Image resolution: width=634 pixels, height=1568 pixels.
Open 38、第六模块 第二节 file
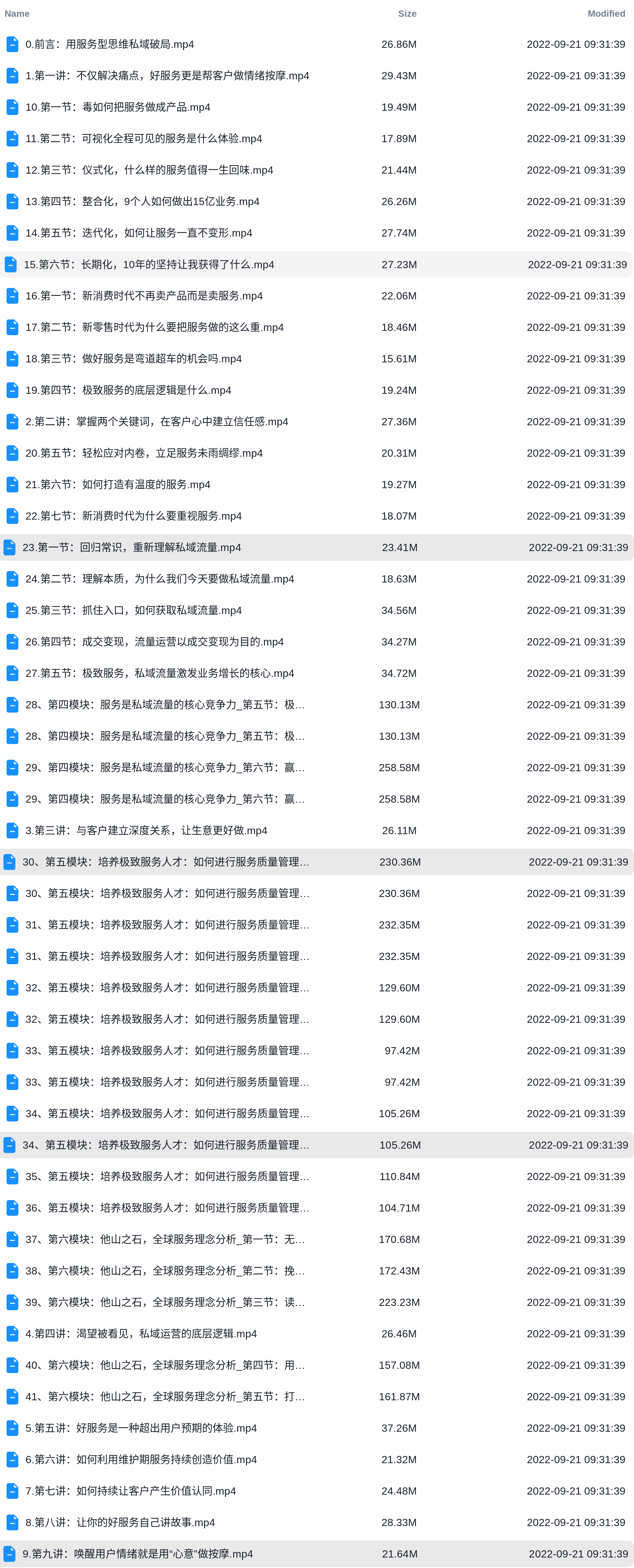point(165,1270)
